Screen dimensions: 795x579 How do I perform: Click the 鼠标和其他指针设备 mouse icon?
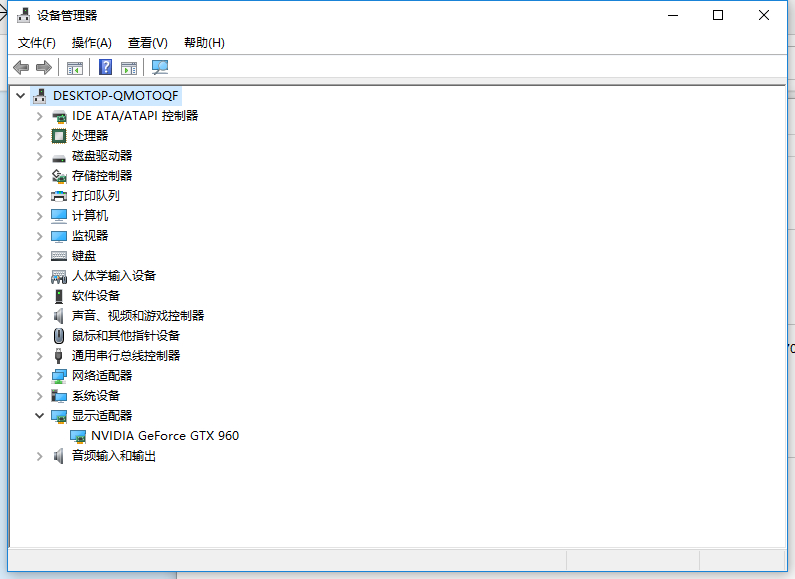point(59,336)
